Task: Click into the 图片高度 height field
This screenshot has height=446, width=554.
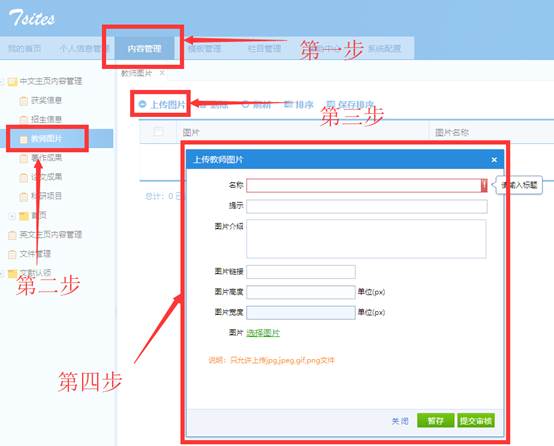Action: 301,292
